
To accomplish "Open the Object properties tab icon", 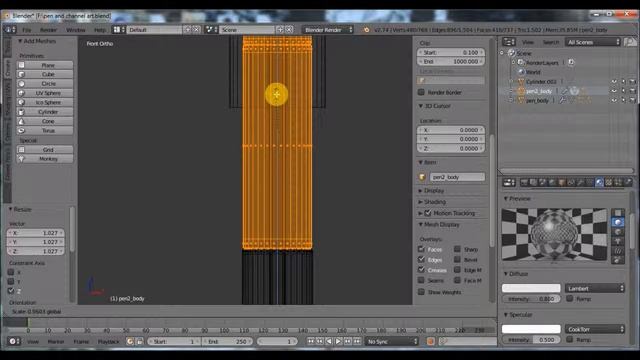I will coord(562,182).
